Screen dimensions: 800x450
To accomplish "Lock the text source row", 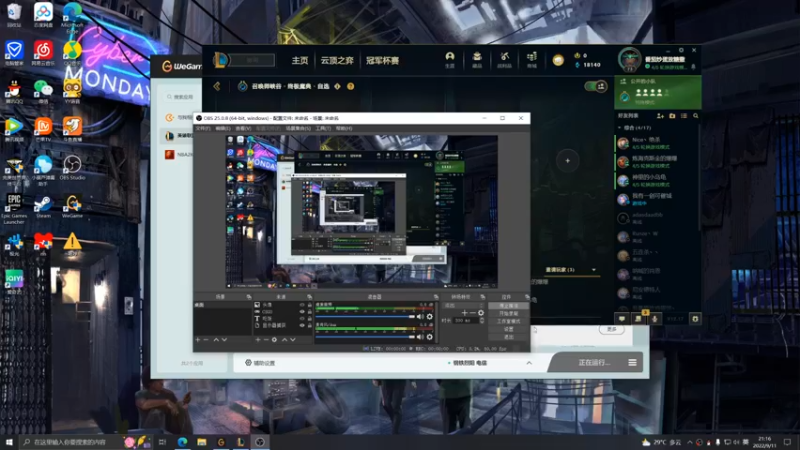I will pos(309,318).
